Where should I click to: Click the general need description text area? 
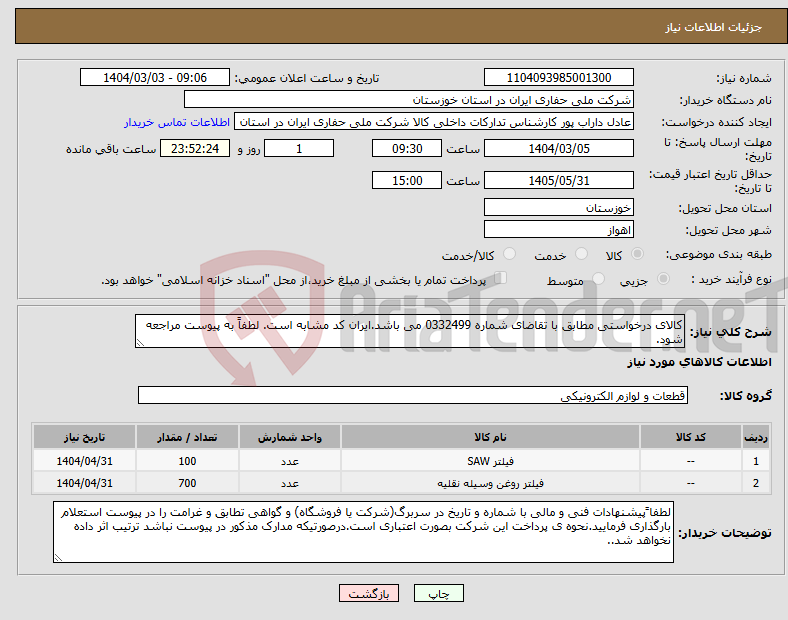click(410, 331)
